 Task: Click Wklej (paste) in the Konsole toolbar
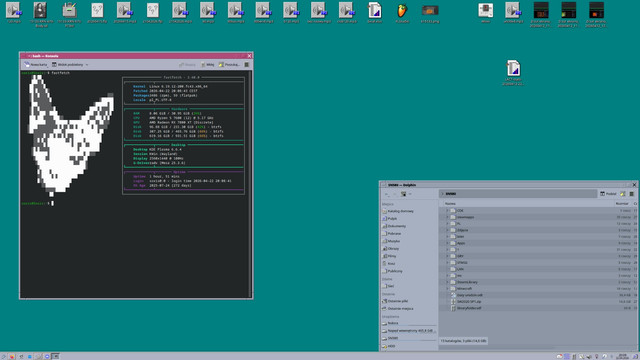point(208,64)
